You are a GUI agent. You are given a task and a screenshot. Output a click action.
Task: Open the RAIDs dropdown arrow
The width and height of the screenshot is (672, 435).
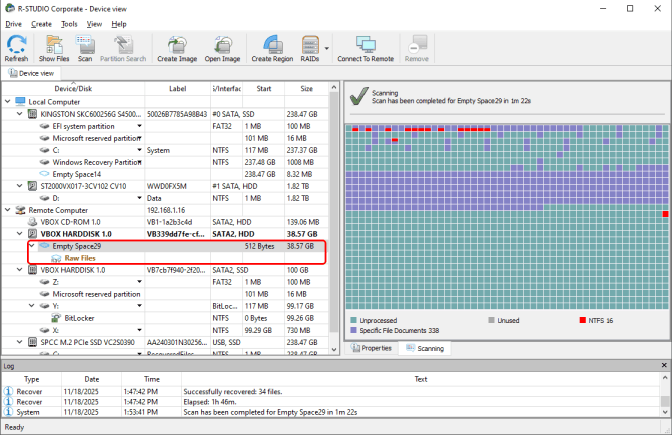click(x=326, y=48)
